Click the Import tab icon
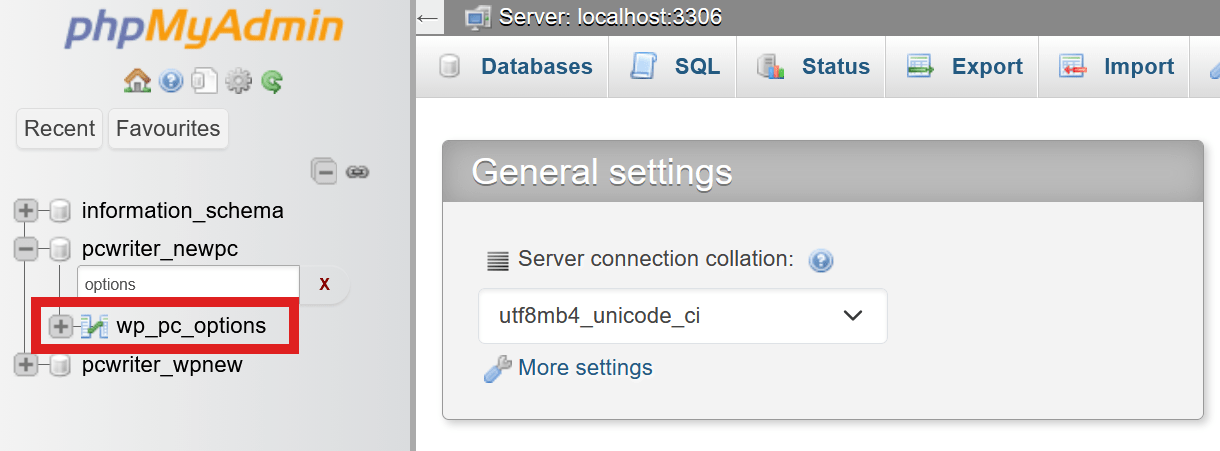This screenshot has height=451, width=1220. [1073, 67]
